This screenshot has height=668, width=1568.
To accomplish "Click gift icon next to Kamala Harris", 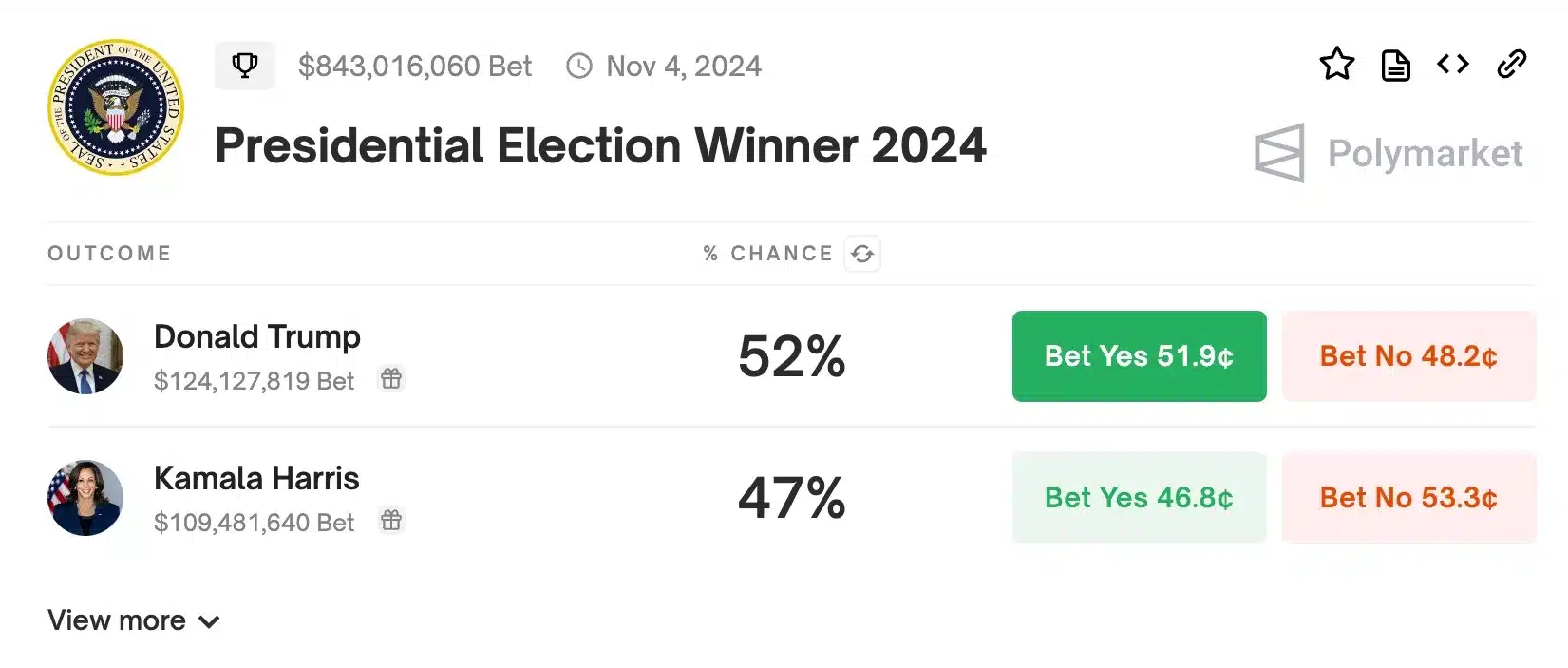I will pos(391,521).
